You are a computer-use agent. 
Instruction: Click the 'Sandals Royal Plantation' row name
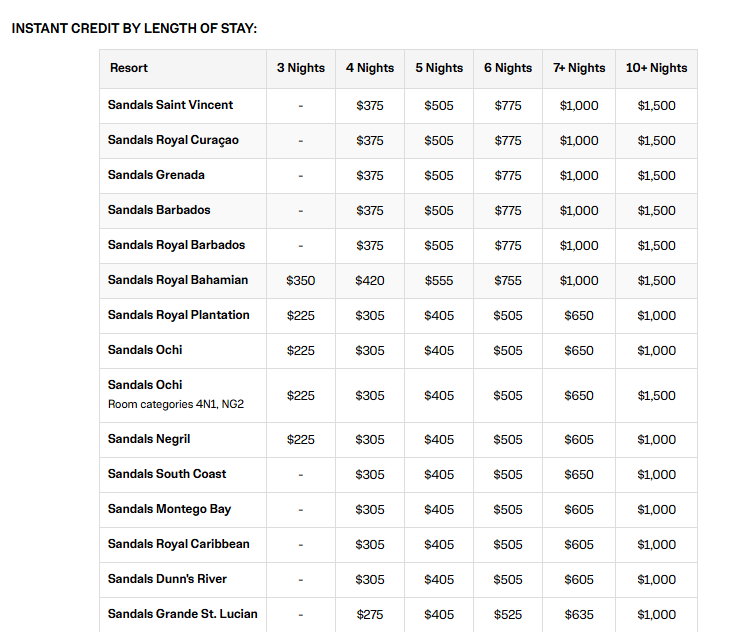coord(179,315)
